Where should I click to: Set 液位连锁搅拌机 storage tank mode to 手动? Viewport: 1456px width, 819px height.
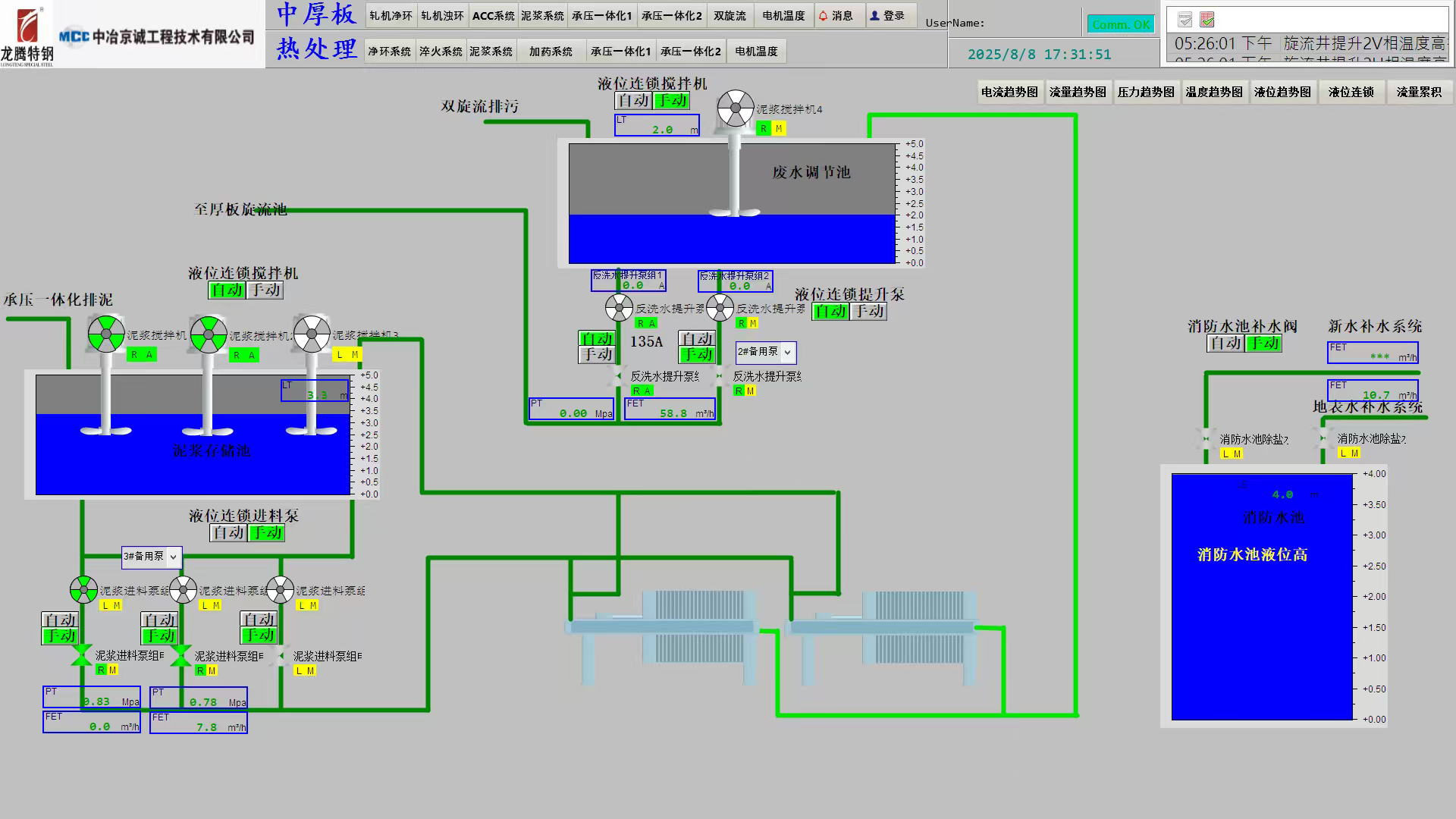(x=265, y=290)
